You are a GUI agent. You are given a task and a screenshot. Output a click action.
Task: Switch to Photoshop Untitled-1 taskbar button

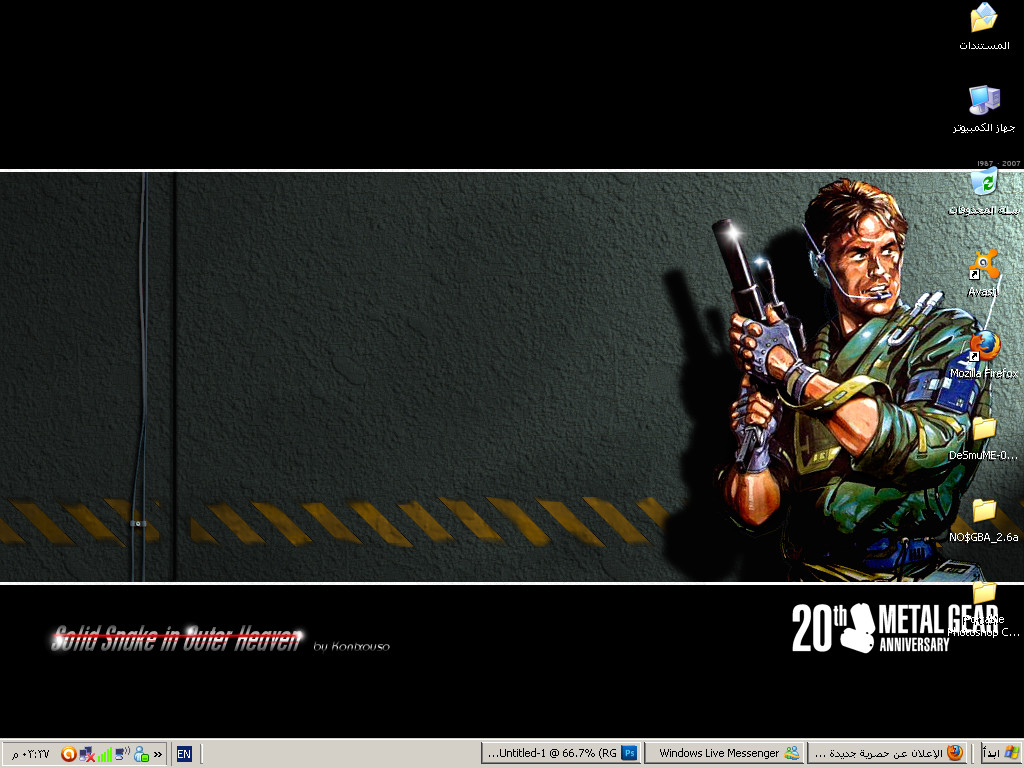click(x=561, y=754)
